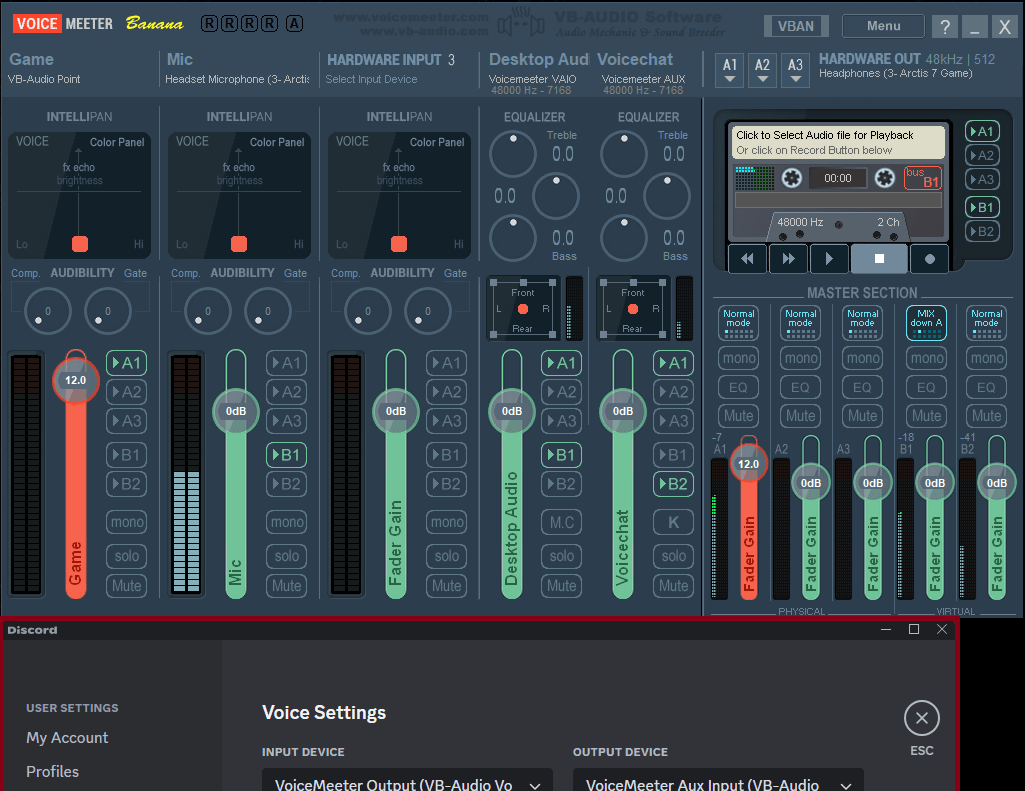Click the VBAN button
The image size is (1025, 791).
(796, 26)
